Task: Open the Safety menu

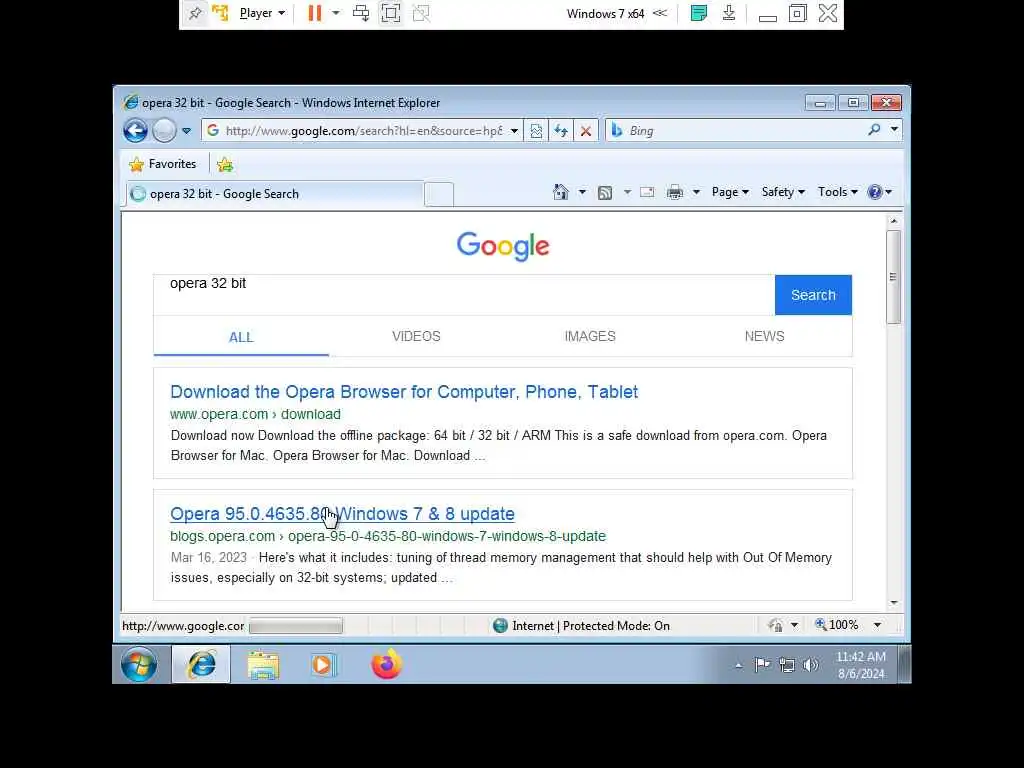Action: point(783,192)
